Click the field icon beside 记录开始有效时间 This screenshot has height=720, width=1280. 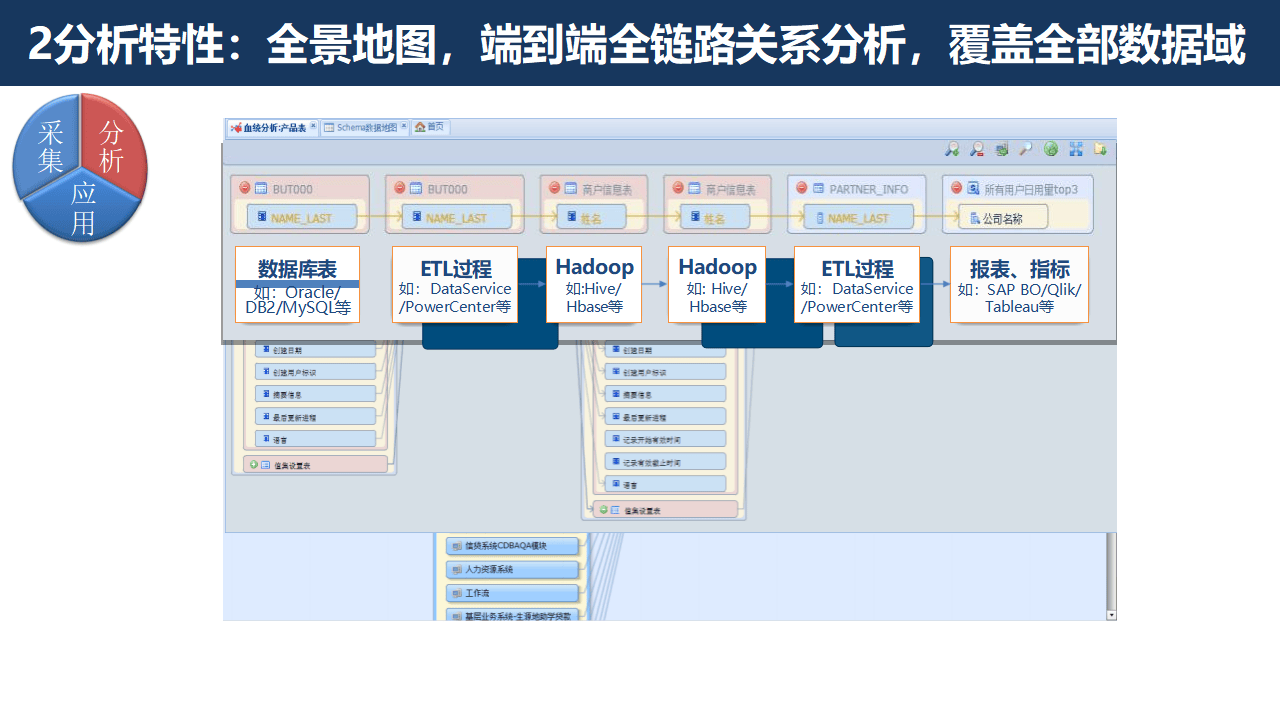pyautogui.click(x=615, y=439)
